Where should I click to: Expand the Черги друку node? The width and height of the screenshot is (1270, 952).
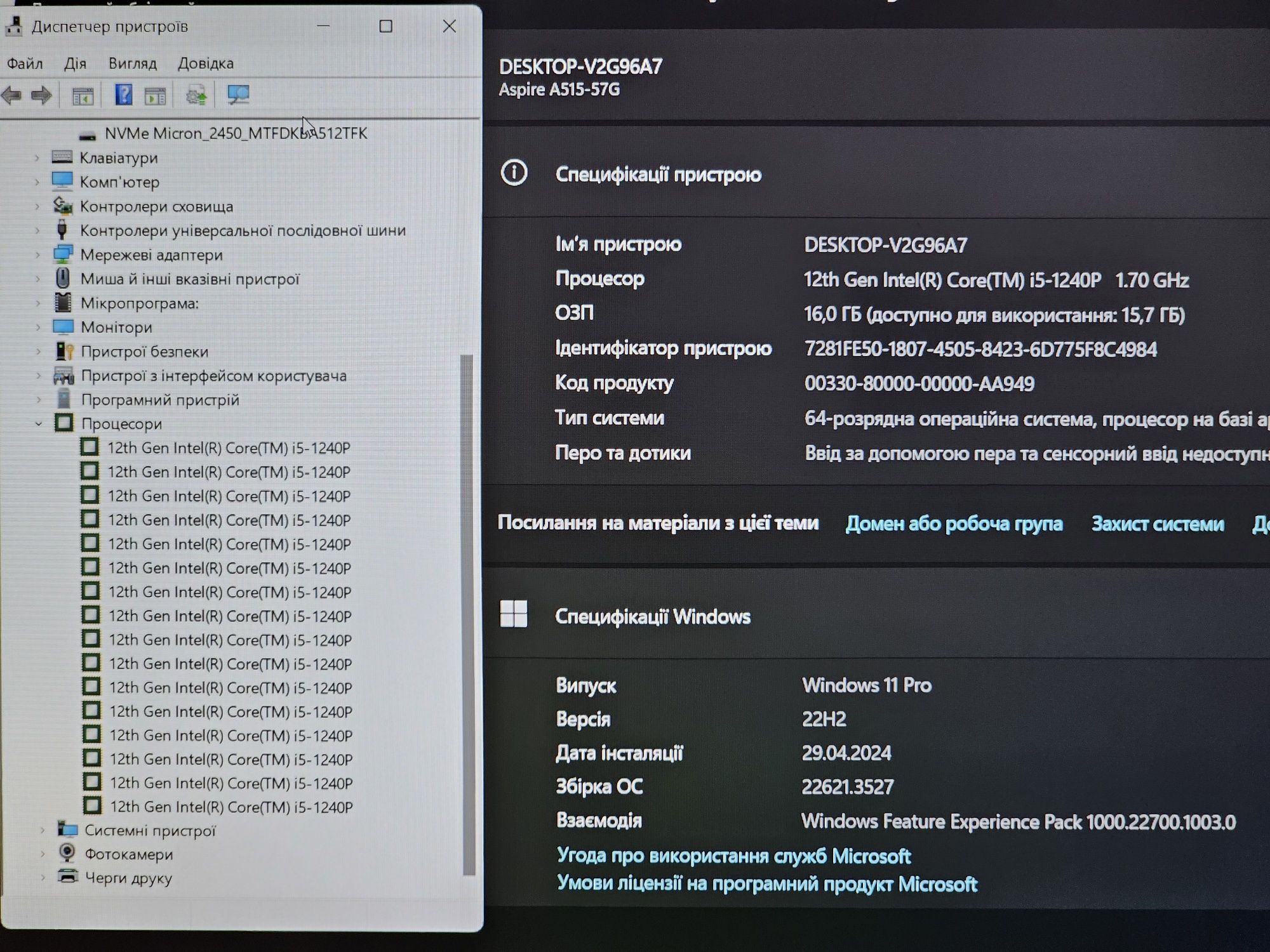(x=43, y=878)
